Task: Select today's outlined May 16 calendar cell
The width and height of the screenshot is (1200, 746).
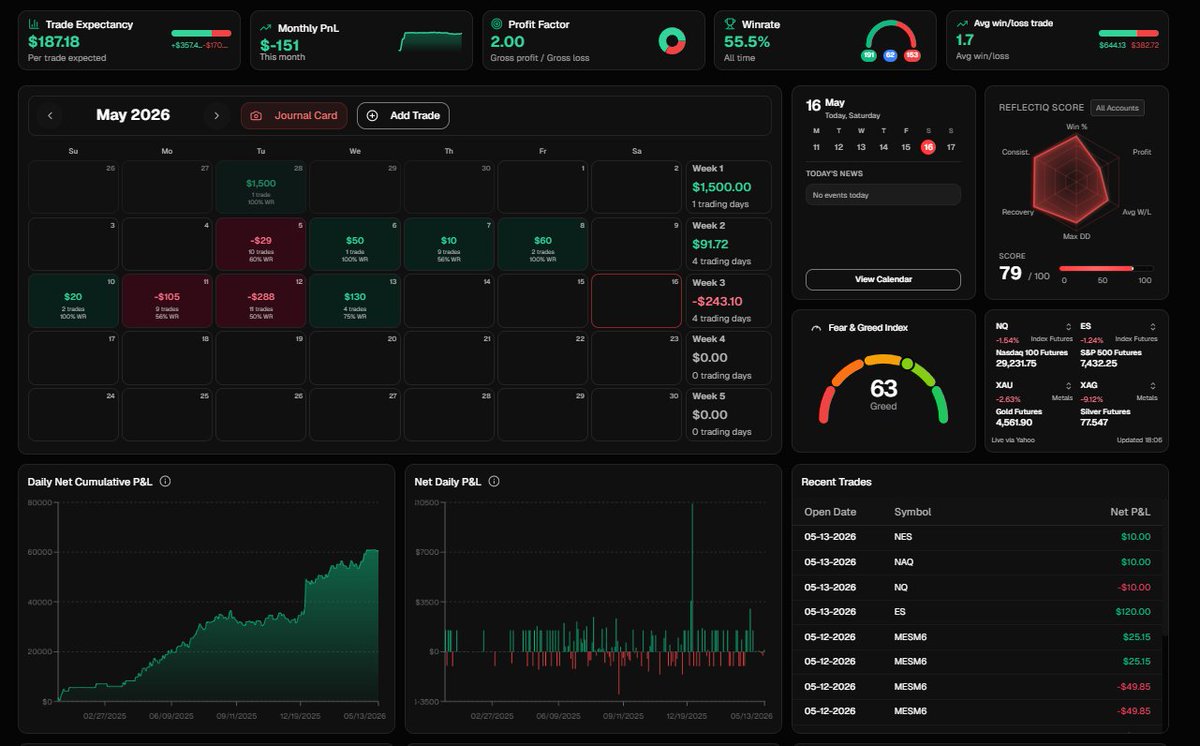Action: (637, 301)
